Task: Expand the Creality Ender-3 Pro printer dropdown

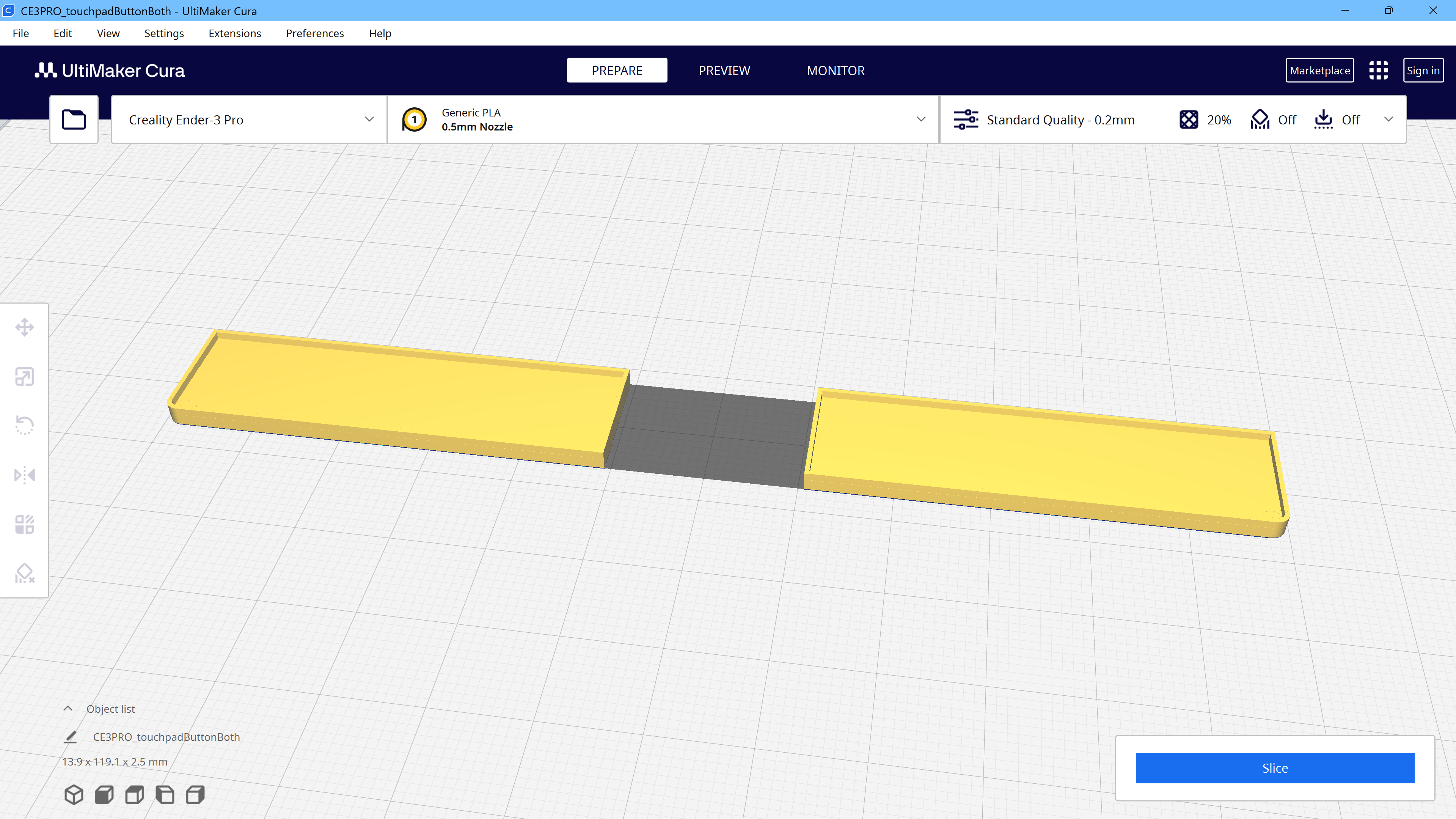Action: point(249,119)
